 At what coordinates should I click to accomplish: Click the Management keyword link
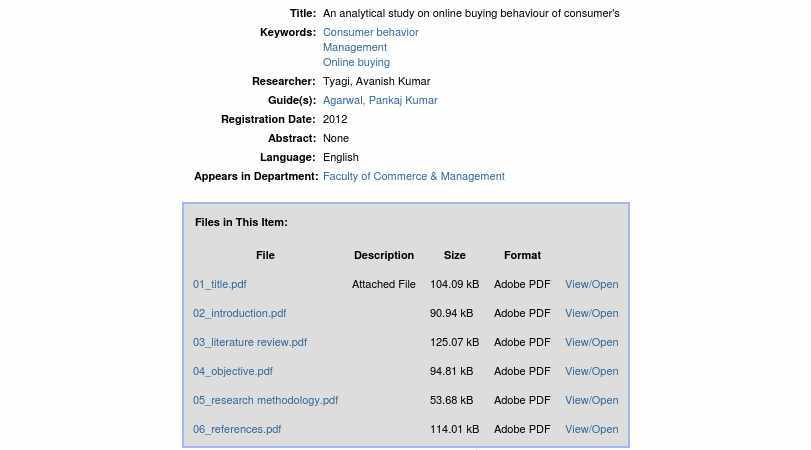tap(354, 47)
